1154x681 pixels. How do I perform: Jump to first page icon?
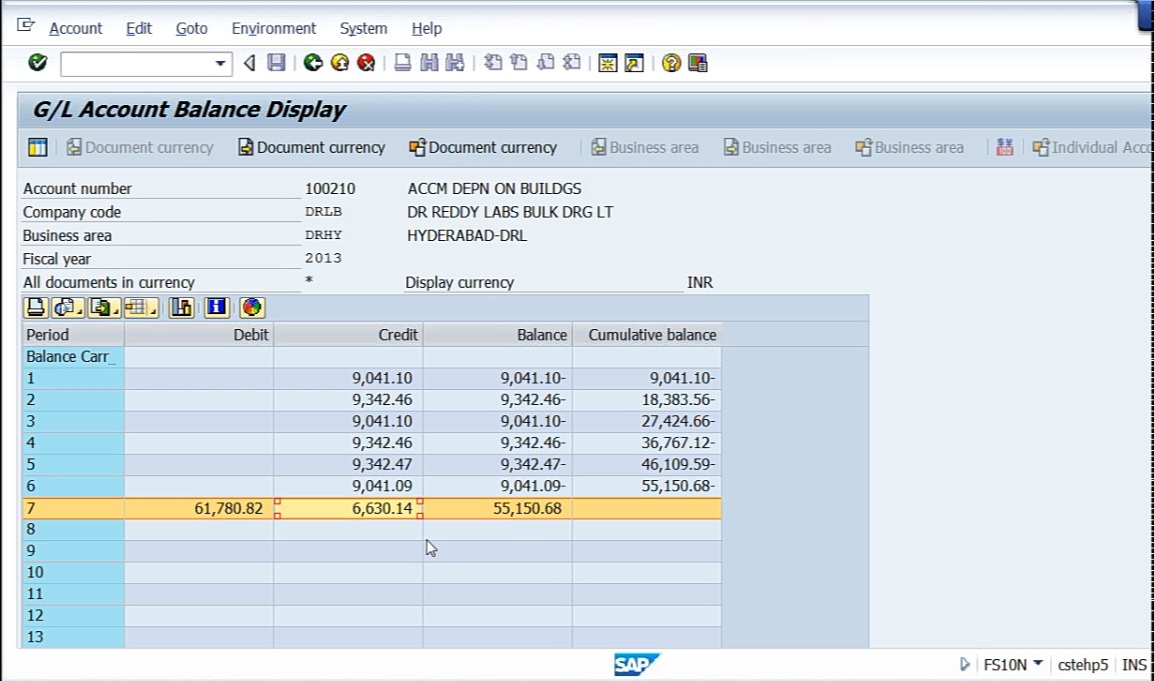point(493,63)
